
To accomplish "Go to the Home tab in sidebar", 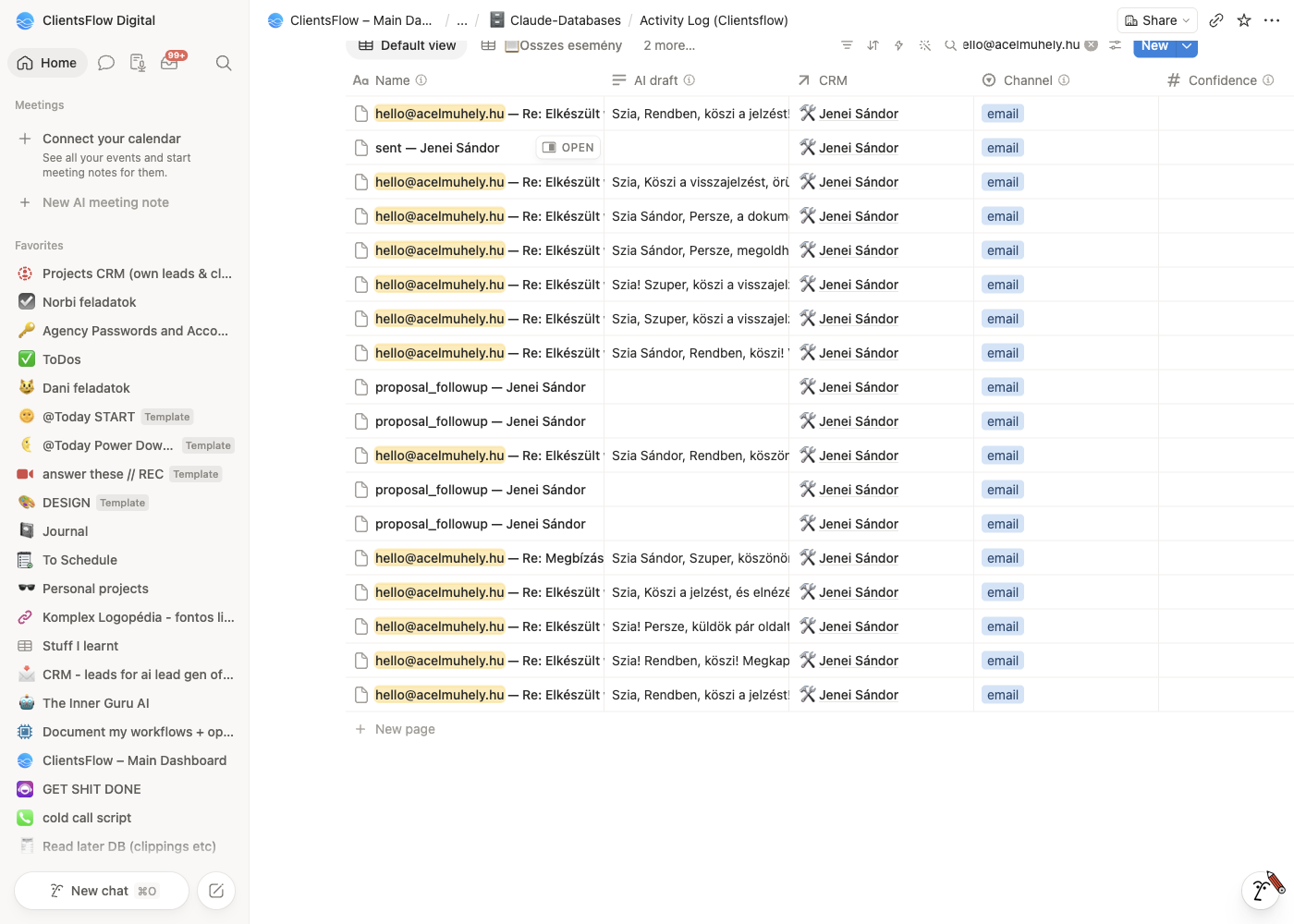I will 47,63.
